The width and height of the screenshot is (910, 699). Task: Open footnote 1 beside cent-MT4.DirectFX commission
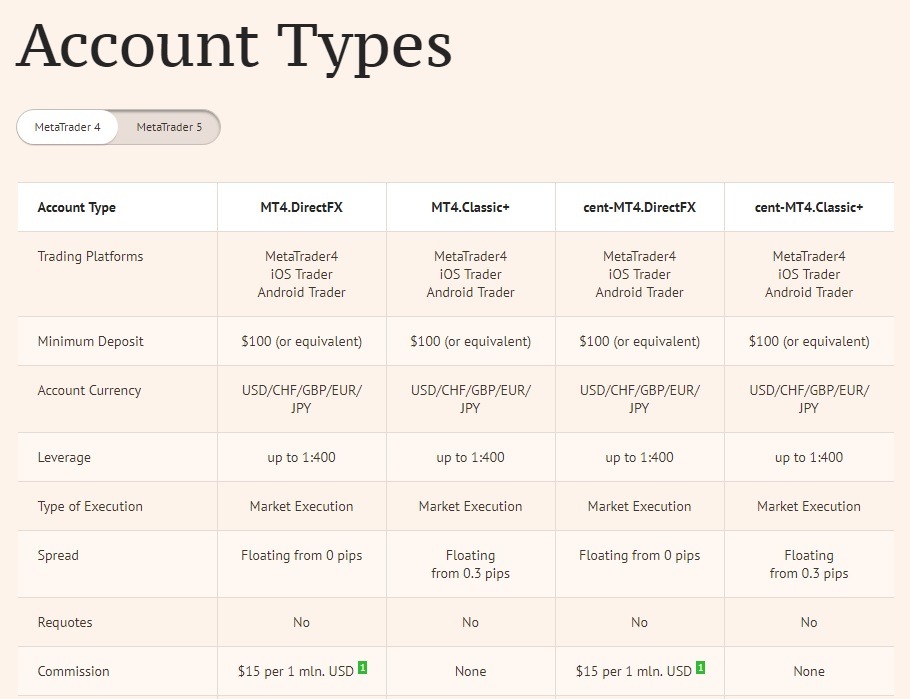700,668
